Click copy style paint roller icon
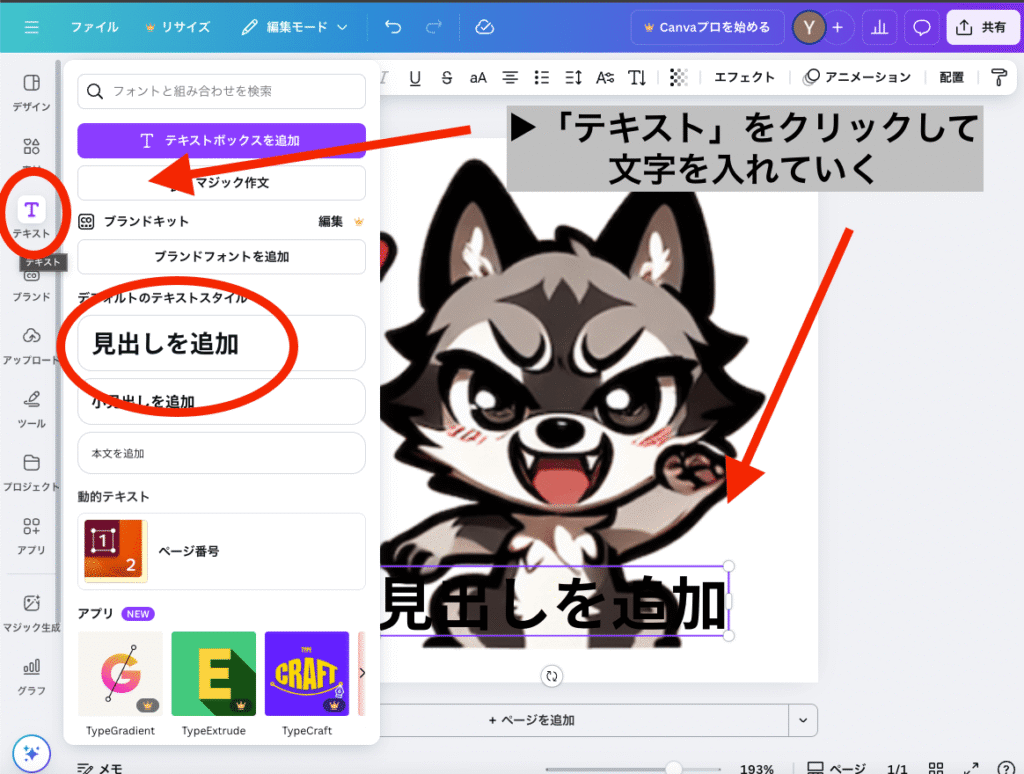The width and height of the screenshot is (1024, 774). click(x=999, y=77)
